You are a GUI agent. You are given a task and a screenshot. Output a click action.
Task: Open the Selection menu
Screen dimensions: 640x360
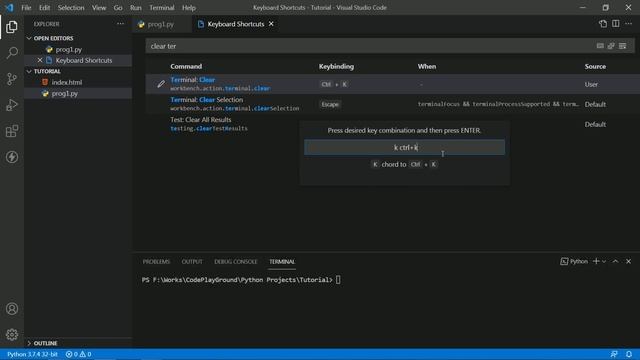coord(71,7)
